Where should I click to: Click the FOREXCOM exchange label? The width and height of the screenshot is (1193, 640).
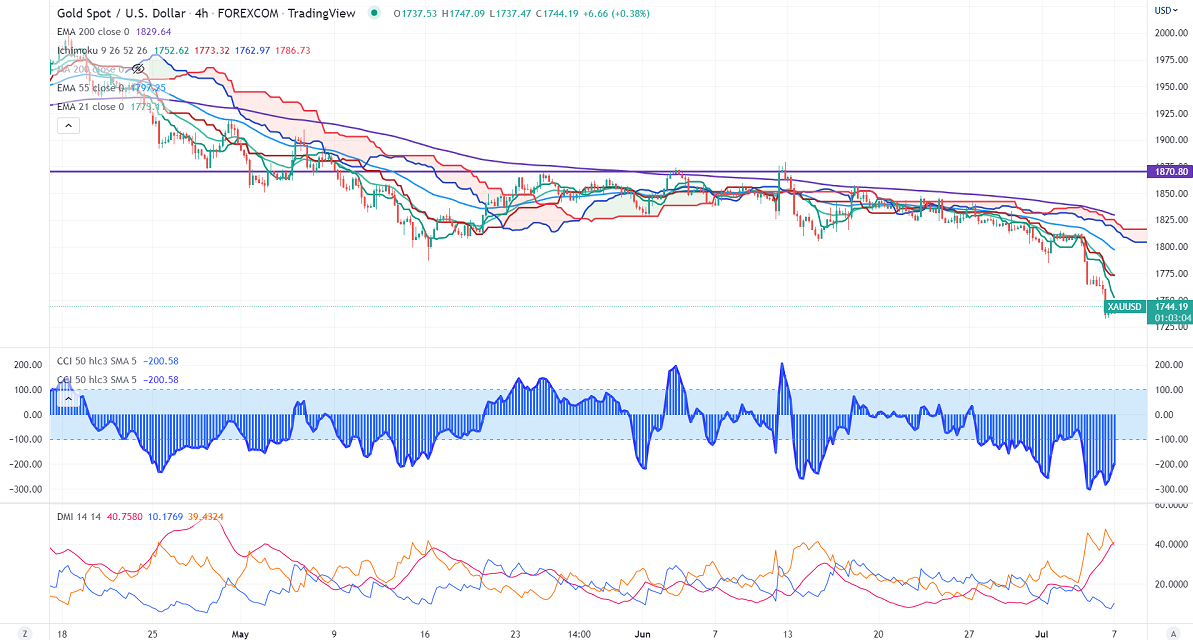[248, 13]
